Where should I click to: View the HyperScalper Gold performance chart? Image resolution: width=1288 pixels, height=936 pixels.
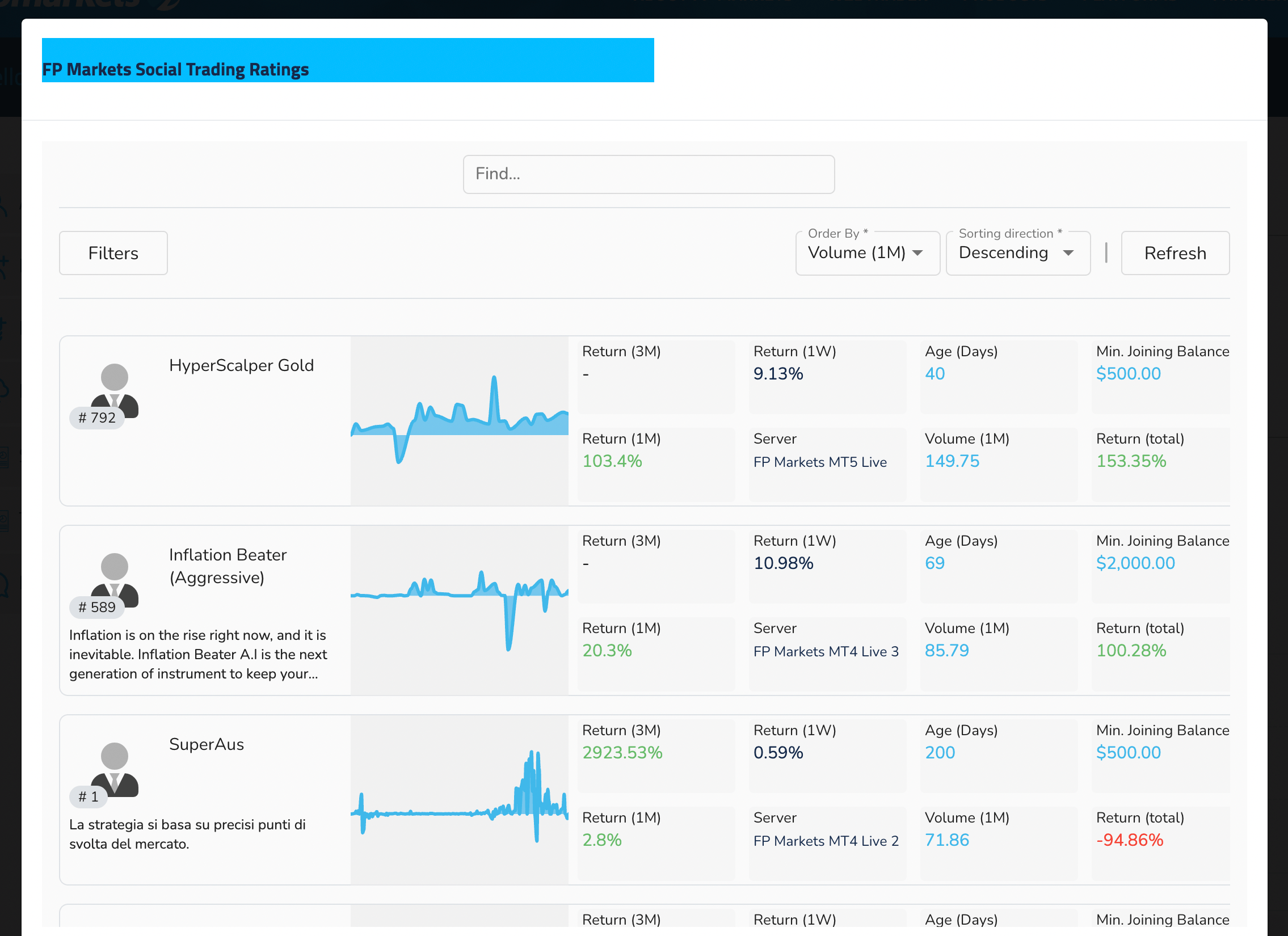460,420
